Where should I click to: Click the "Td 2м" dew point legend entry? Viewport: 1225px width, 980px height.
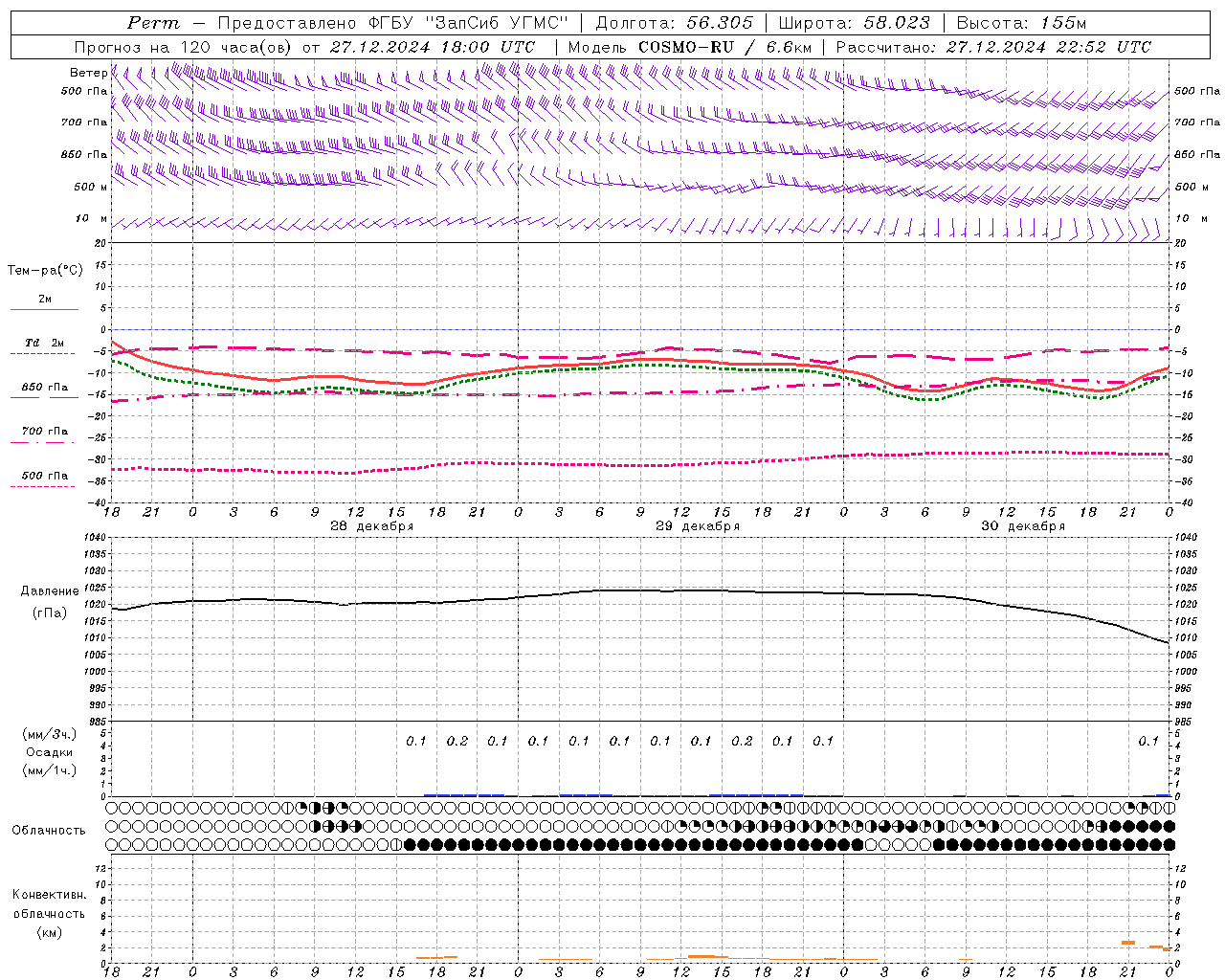click(44, 343)
